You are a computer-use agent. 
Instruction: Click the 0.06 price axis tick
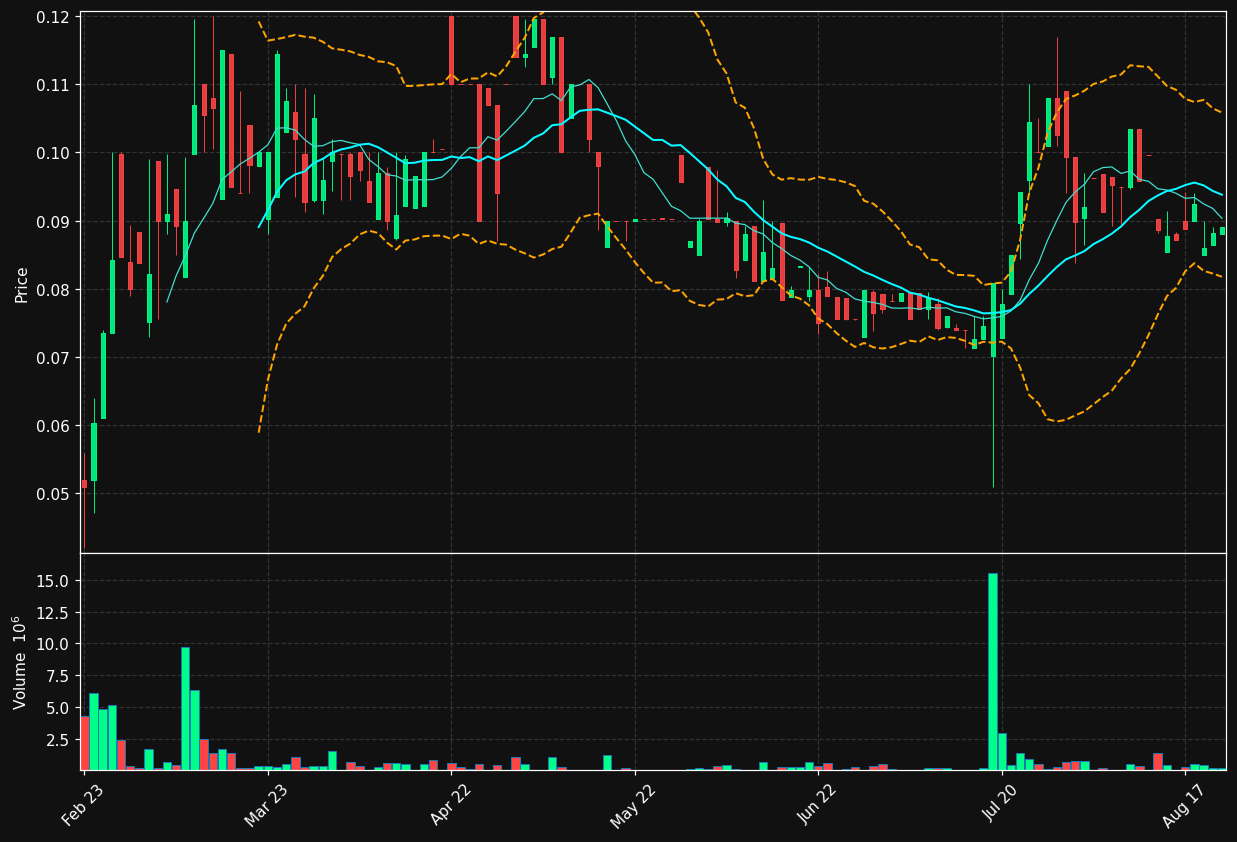[x=53, y=426]
